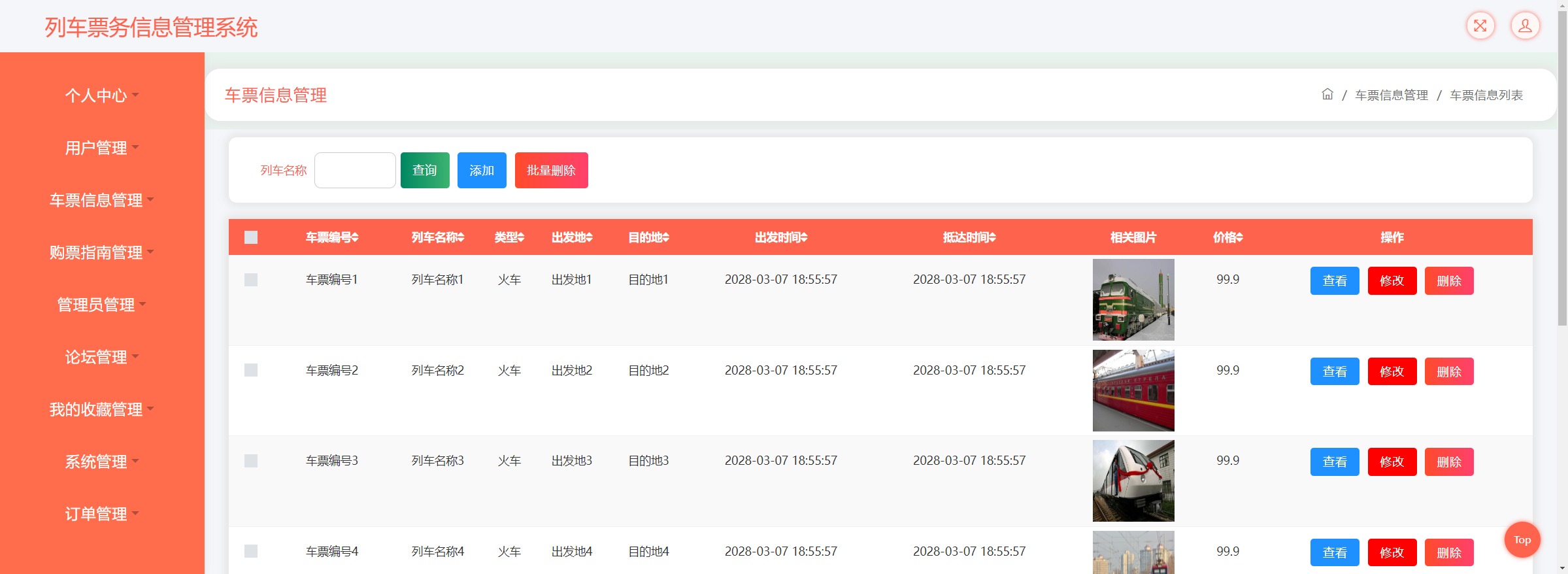This screenshot has height=574, width=1568.
Task: Click the 相关图片 column header
Action: pos(1133,237)
